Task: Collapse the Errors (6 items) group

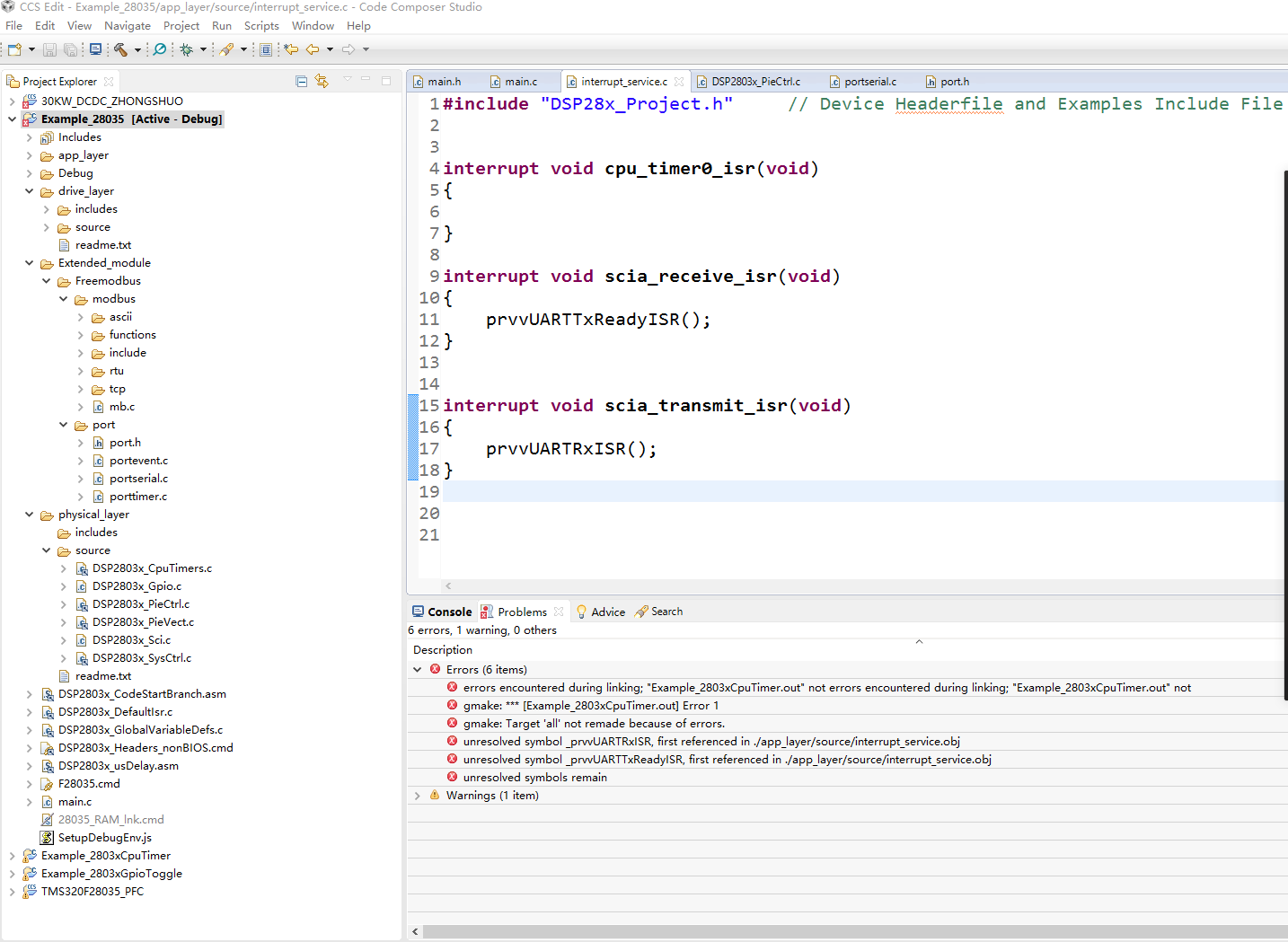Action: 417,670
